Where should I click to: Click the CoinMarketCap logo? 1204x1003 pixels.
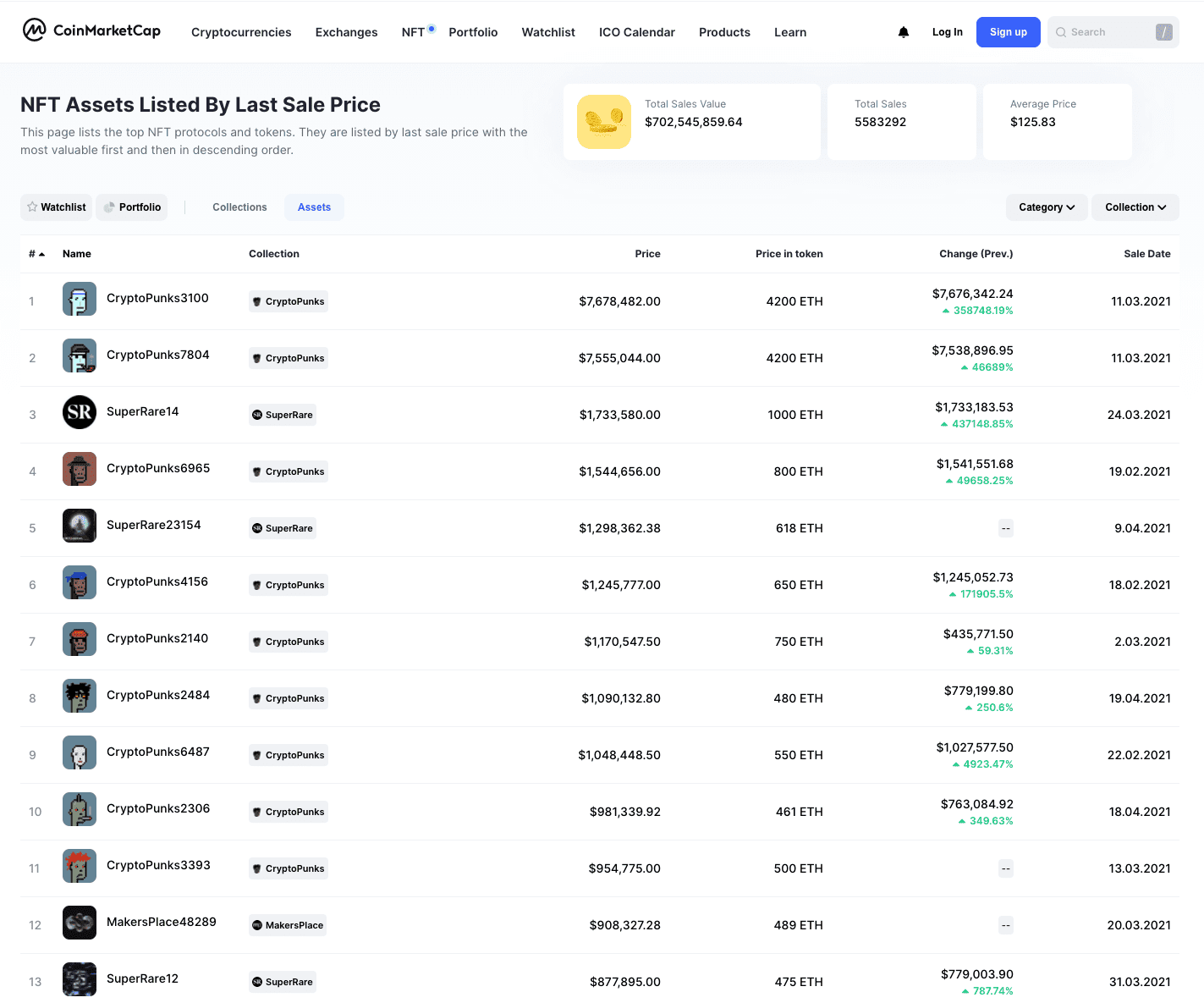tap(91, 30)
